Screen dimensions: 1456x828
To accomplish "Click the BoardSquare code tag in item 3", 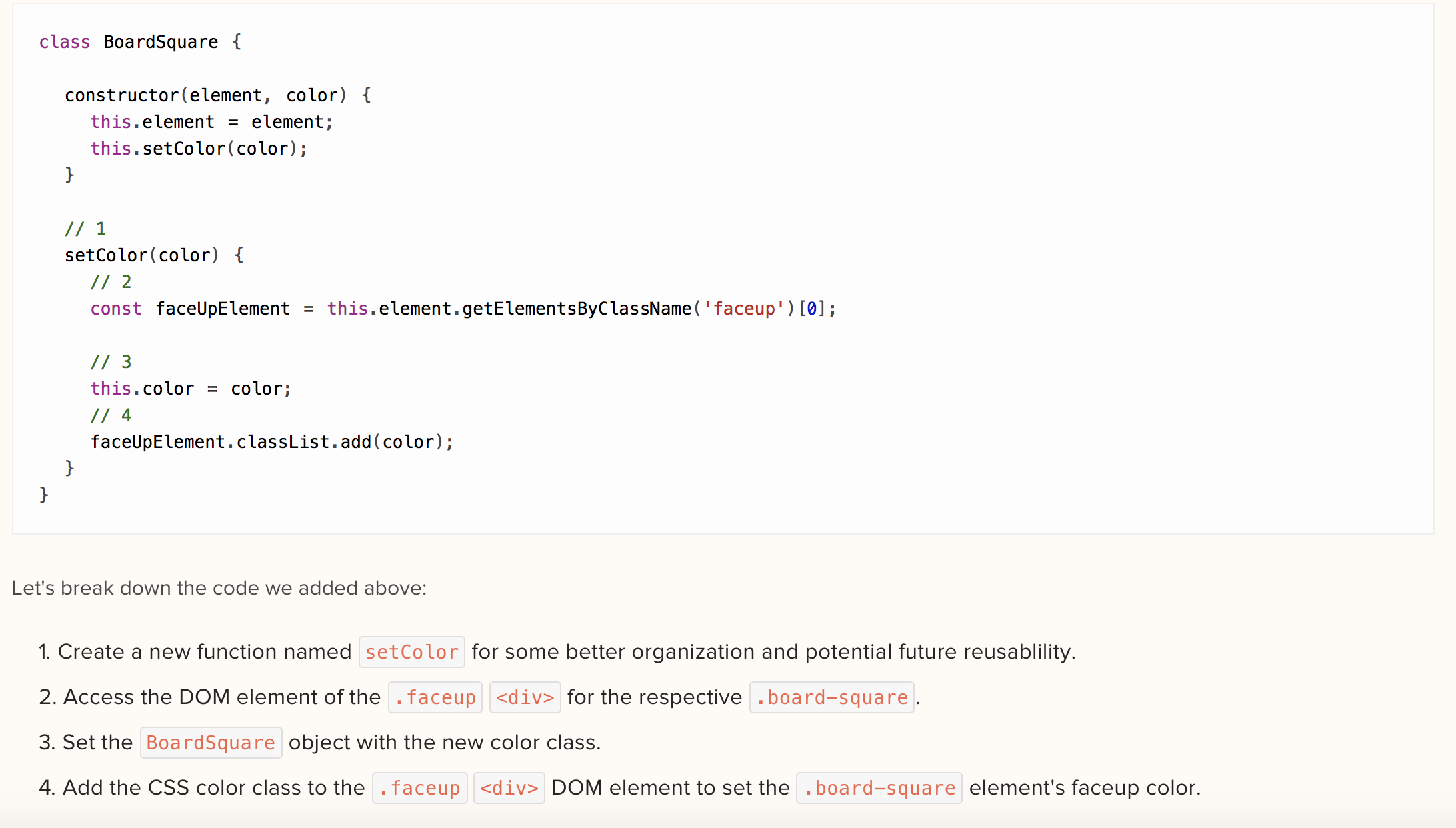I will (x=211, y=742).
